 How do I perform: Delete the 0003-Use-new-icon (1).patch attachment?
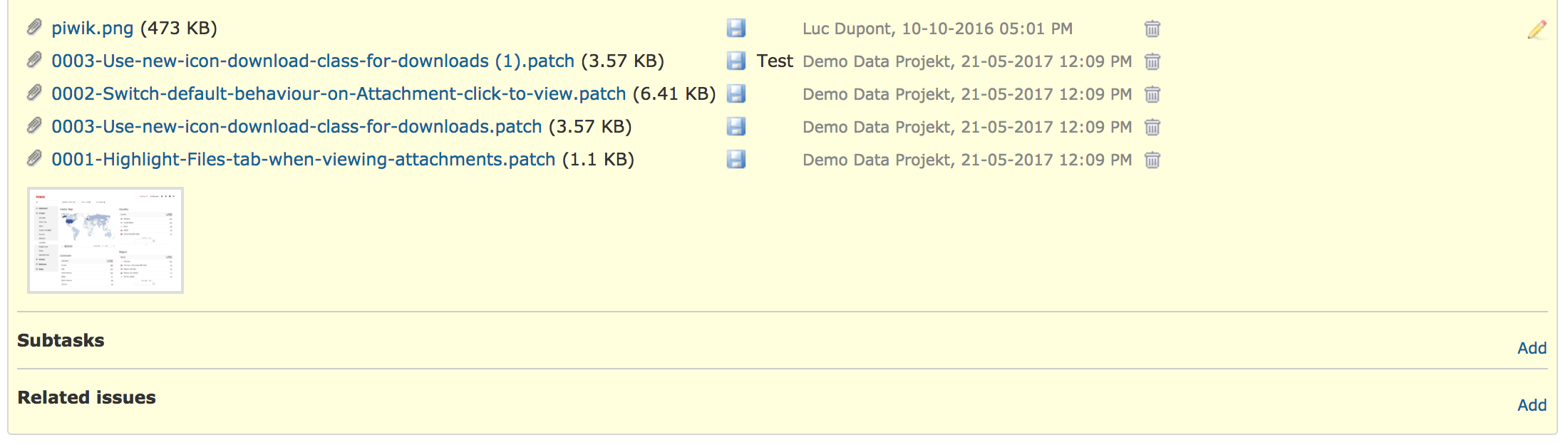tap(1152, 61)
